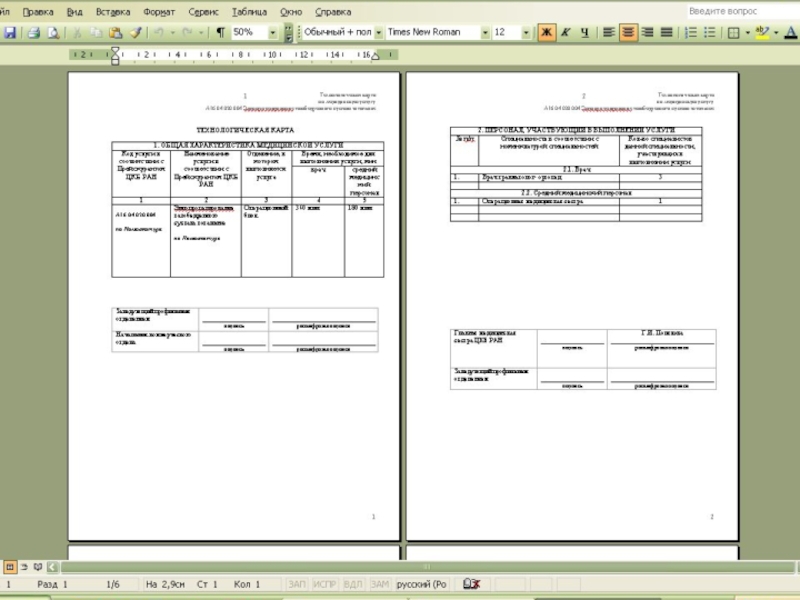Viewport: 800px width, 600px height.
Task: Click the spelling check status icon
Action: click(x=471, y=584)
